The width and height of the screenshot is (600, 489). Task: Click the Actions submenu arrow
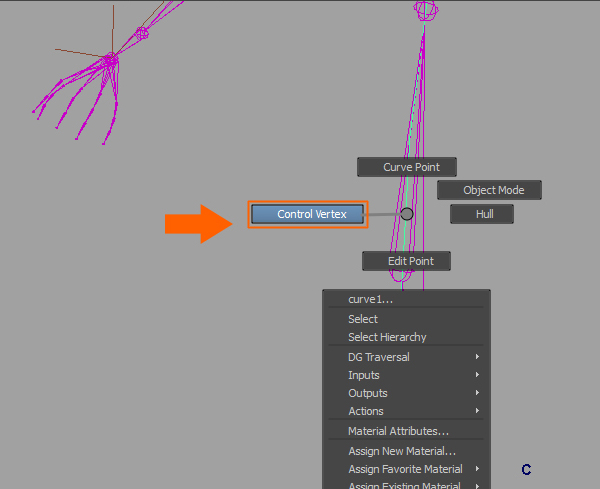click(x=477, y=411)
